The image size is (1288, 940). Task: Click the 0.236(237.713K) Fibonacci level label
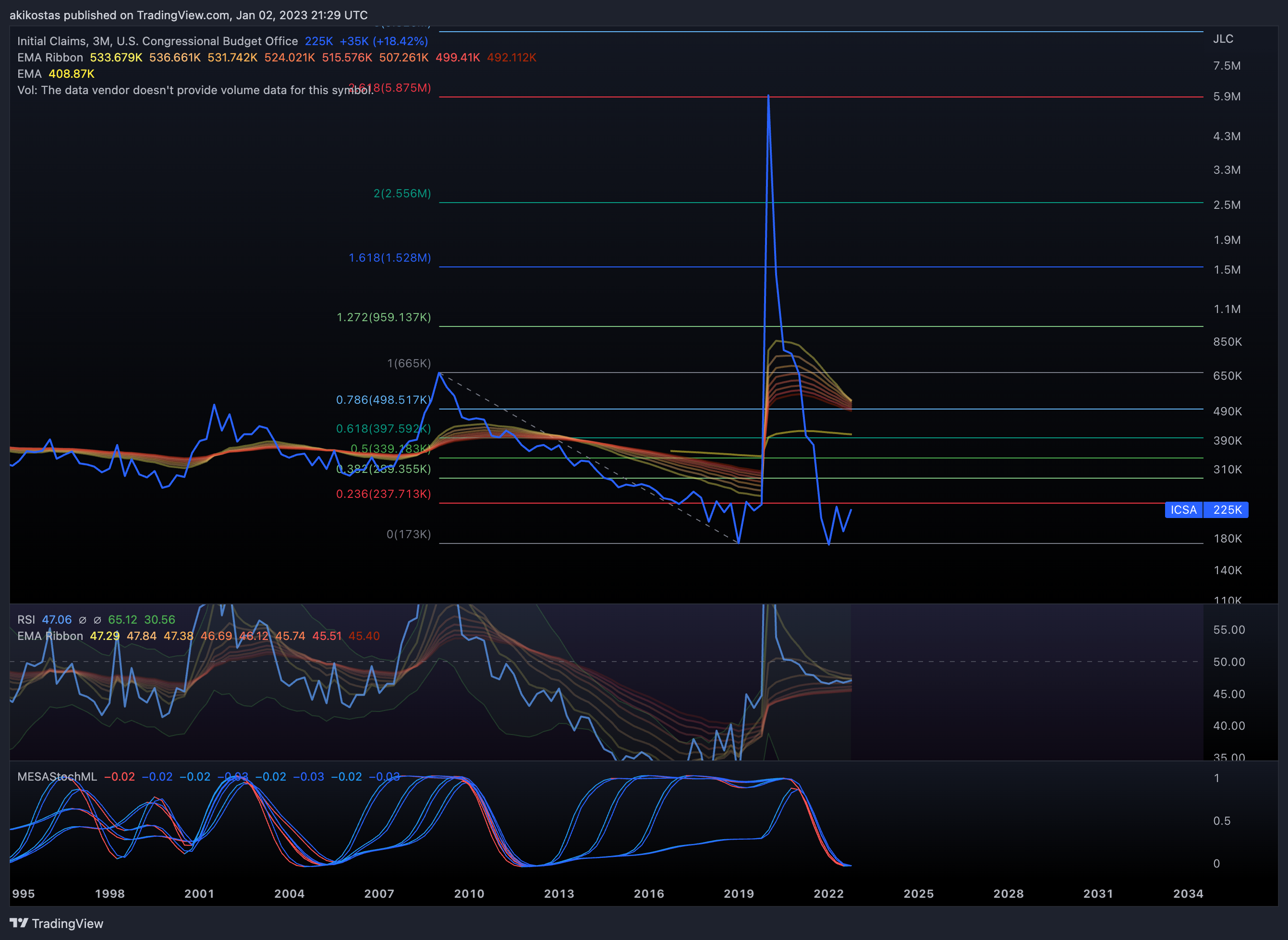point(384,494)
